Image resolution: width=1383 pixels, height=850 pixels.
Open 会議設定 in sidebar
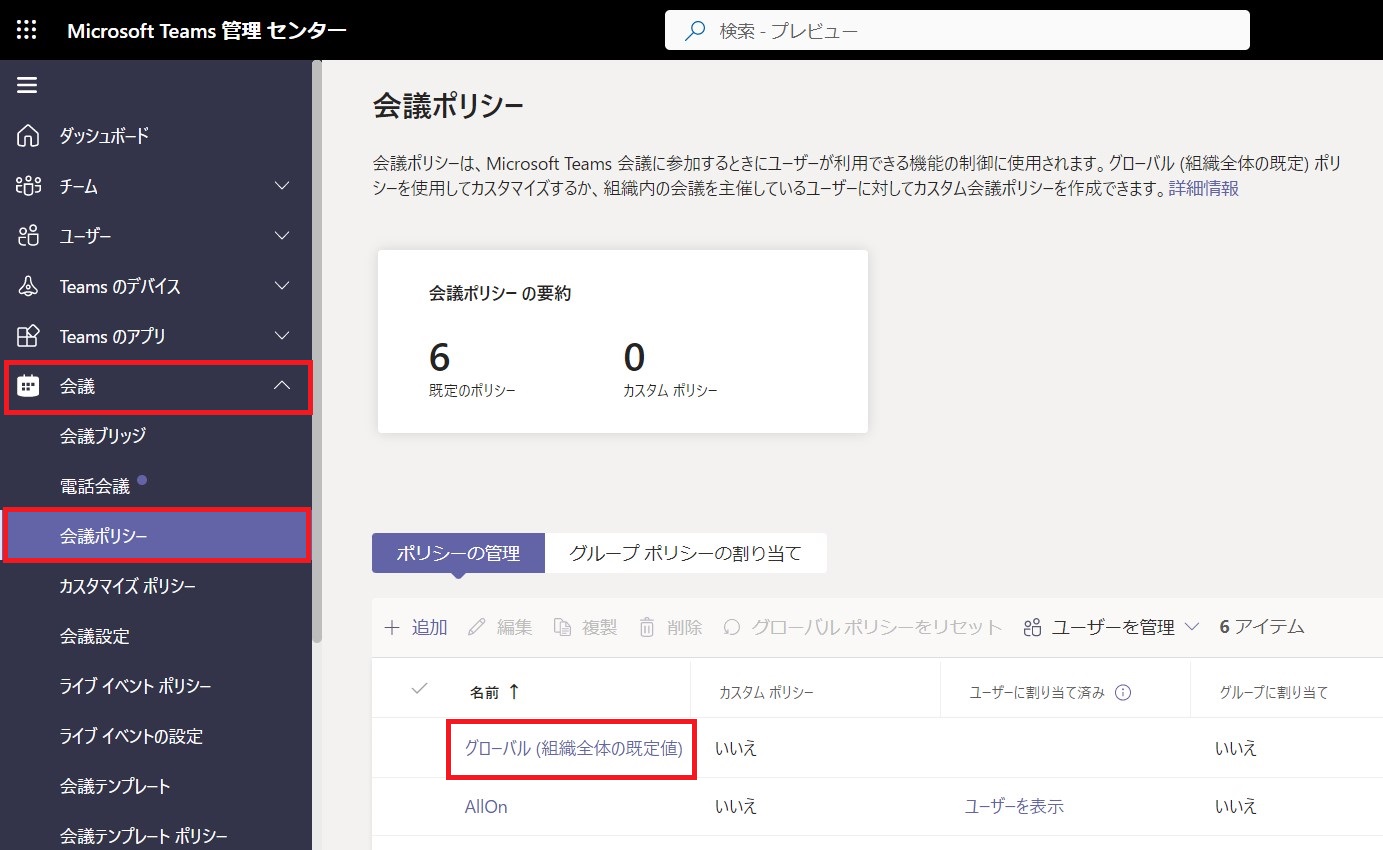(95, 636)
